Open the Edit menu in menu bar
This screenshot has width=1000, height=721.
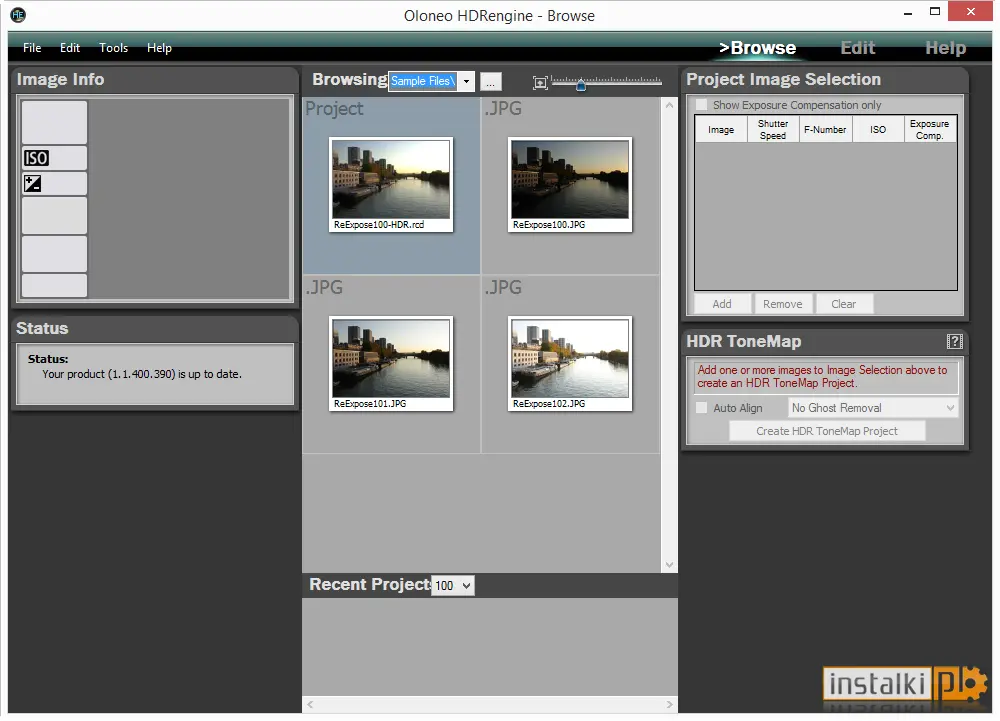coord(70,48)
